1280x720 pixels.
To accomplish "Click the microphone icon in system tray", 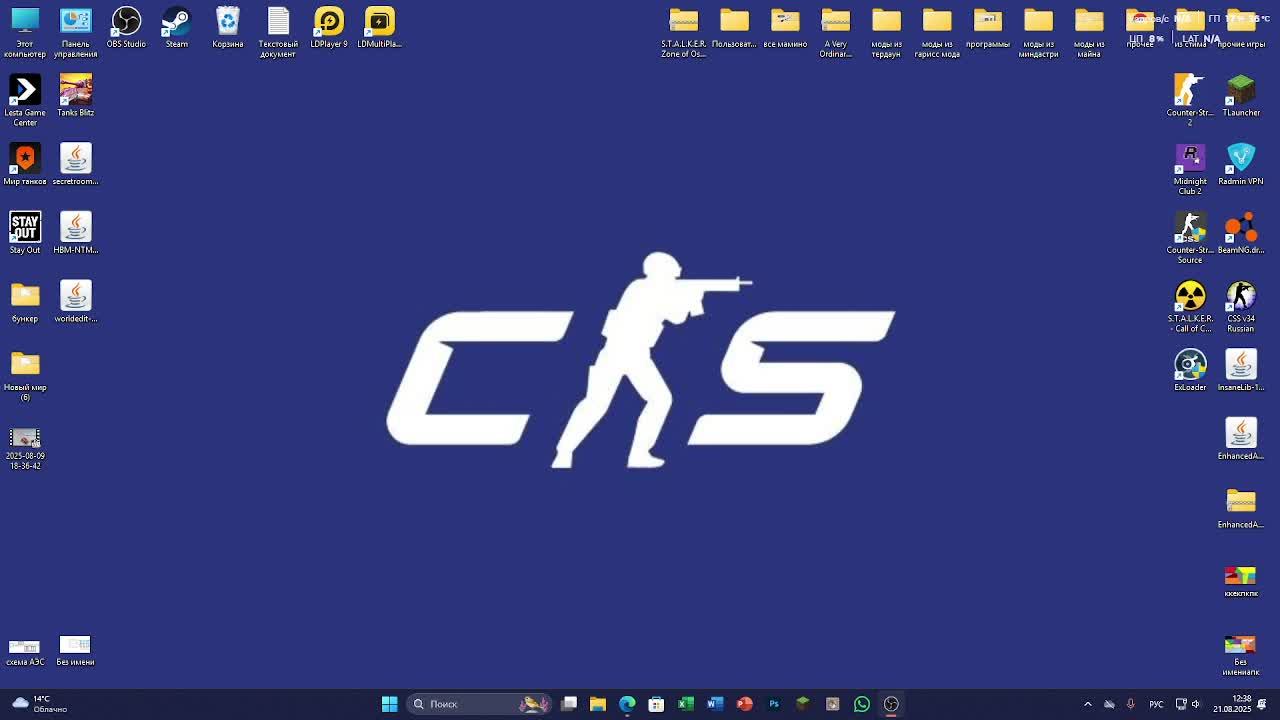I will click(x=1131, y=704).
